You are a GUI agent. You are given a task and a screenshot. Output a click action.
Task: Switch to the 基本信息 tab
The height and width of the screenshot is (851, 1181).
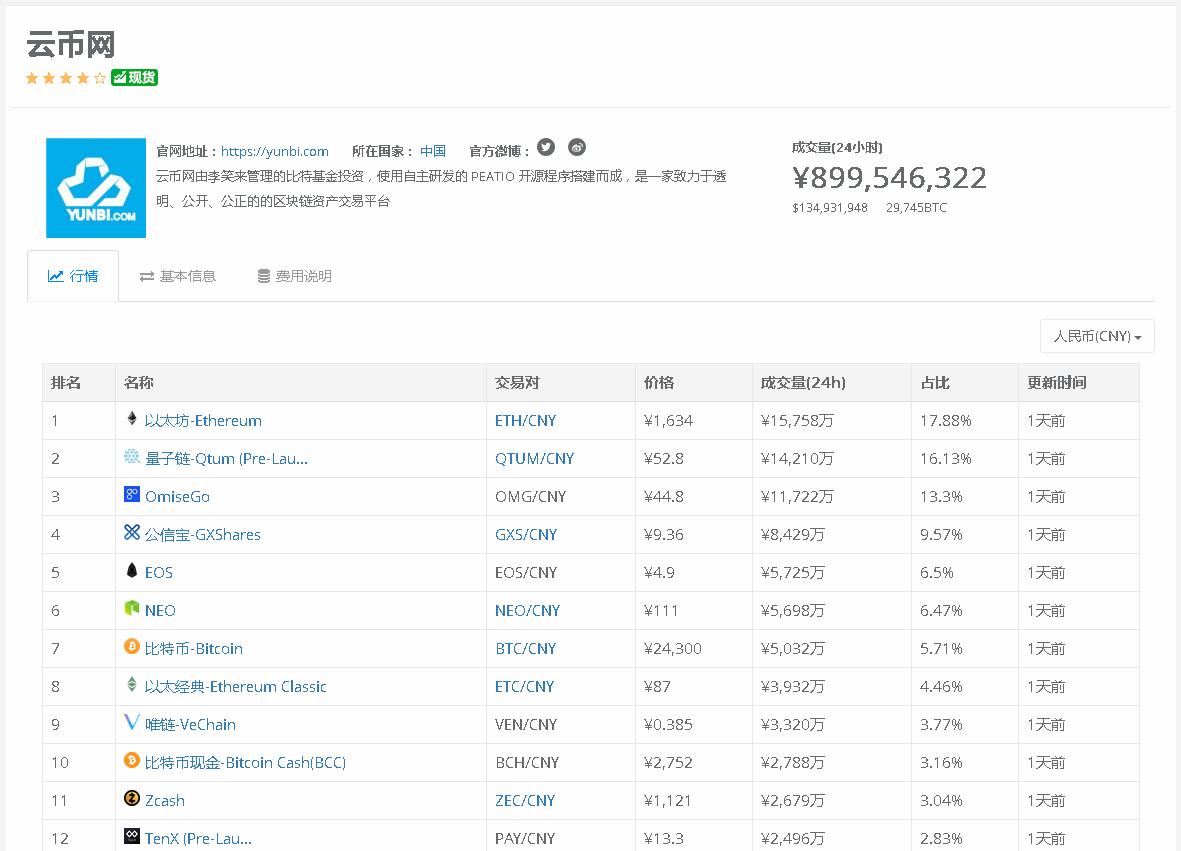pyautogui.click(x=177, y=276)
